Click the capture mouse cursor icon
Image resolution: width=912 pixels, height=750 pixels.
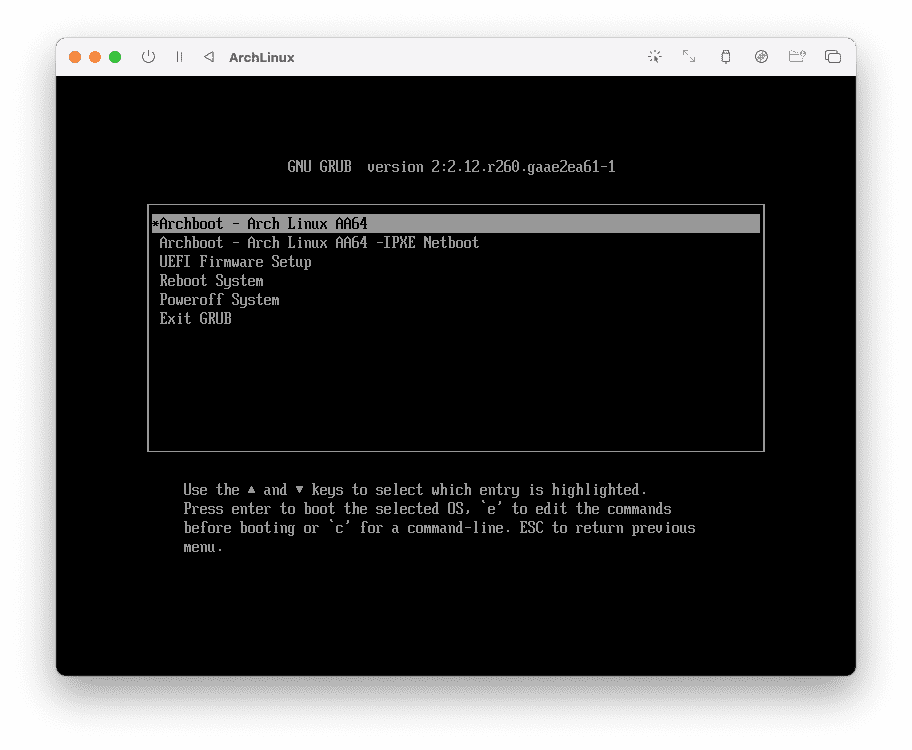pyautogui.click(x=655, y=57)
